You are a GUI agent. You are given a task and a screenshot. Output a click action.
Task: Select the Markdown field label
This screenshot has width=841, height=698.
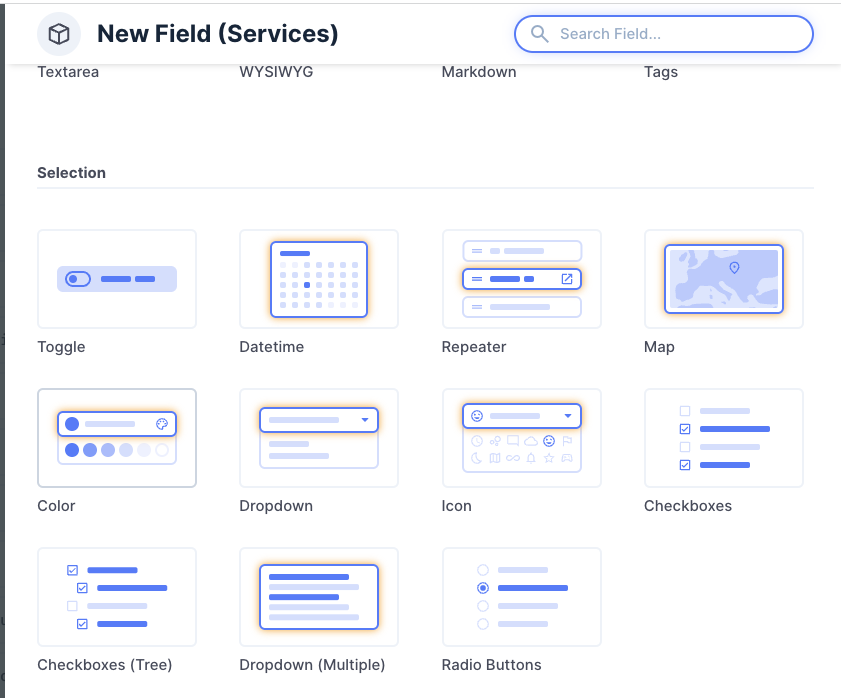[x=479, y=72]
